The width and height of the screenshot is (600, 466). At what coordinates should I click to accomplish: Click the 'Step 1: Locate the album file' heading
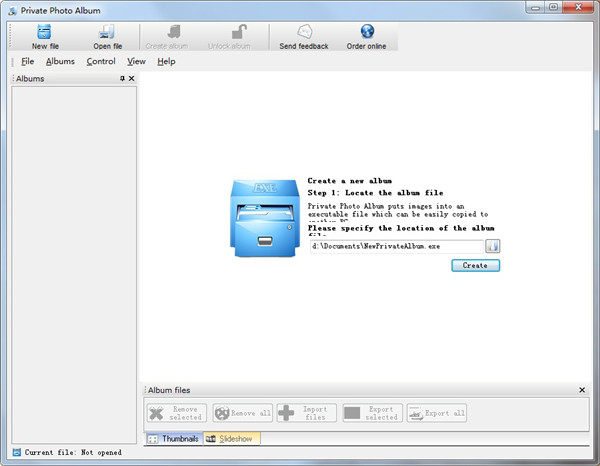(375, 193)
